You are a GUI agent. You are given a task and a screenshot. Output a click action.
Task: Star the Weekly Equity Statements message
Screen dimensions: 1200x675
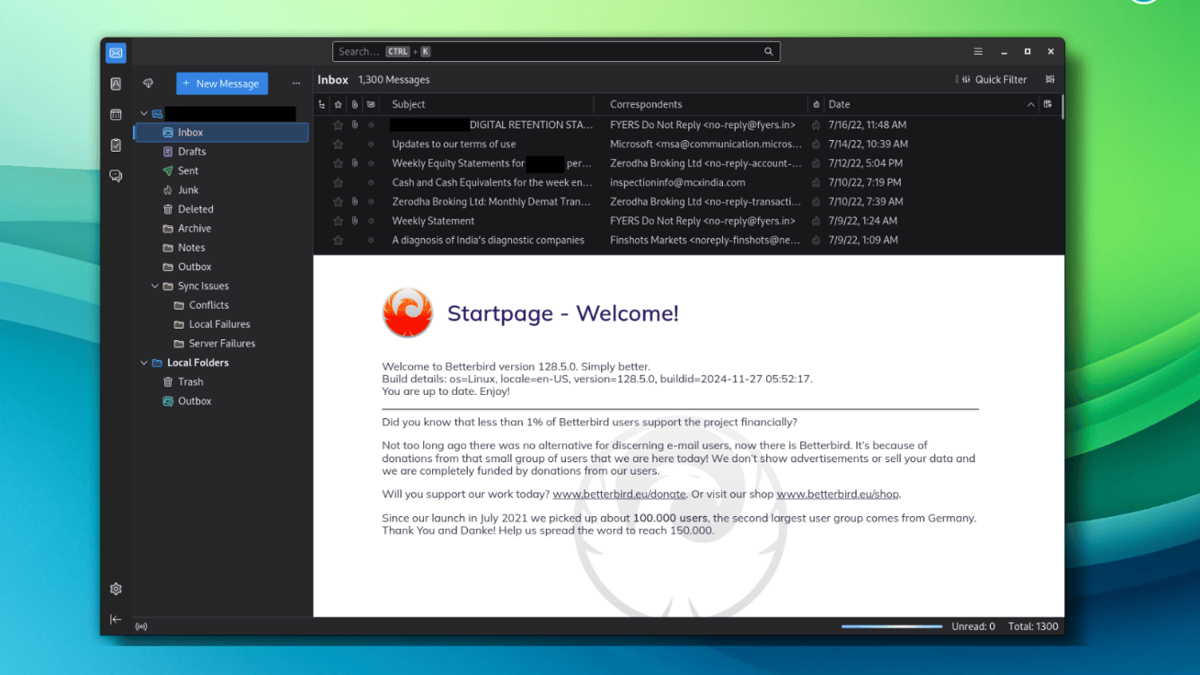tap(338, 163)
